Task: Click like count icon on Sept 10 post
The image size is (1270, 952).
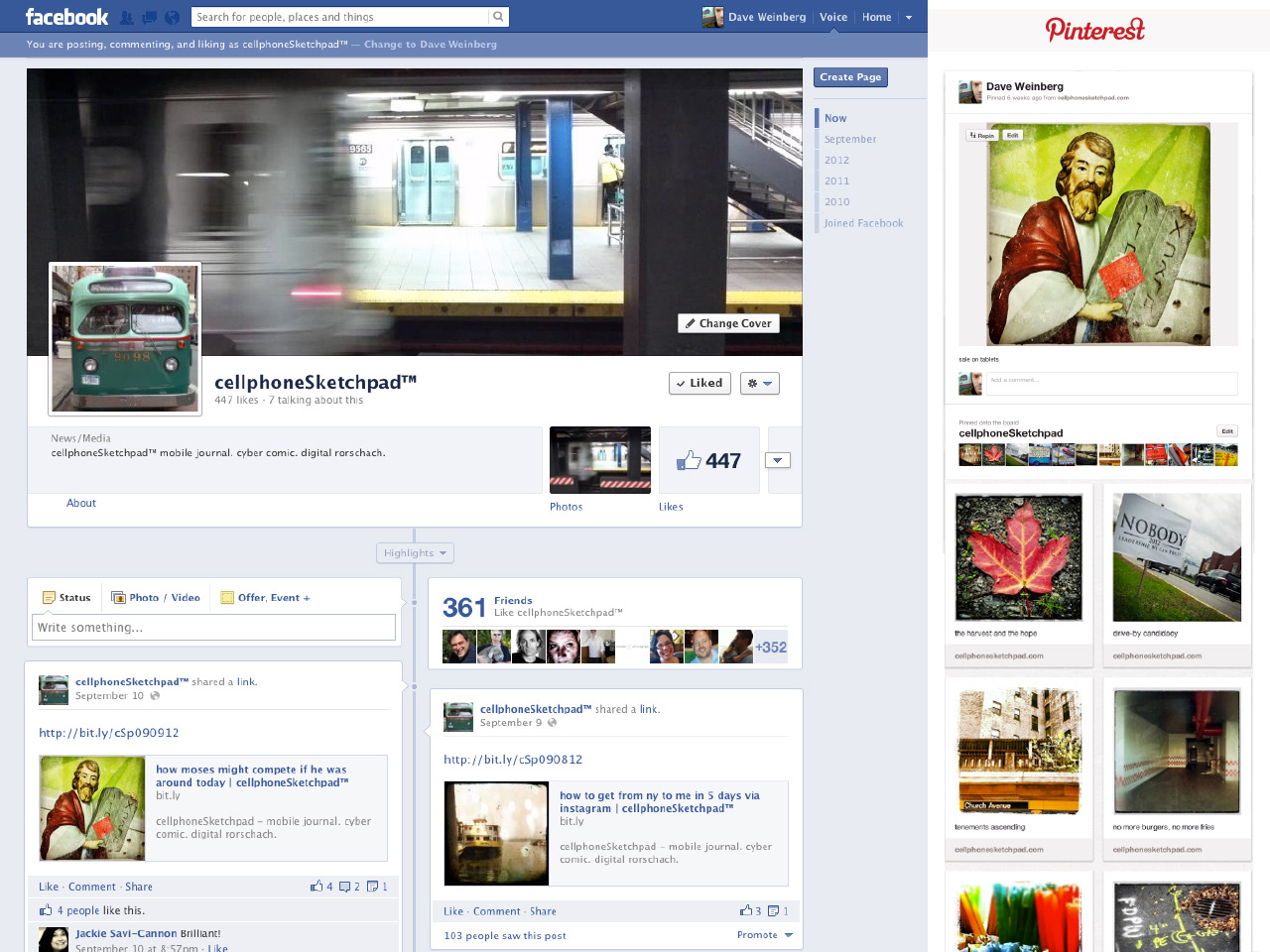Action: 317,887
